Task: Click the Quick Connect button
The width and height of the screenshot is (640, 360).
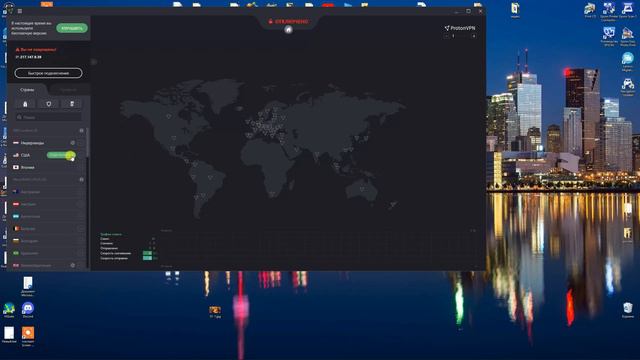Action: pyautogui.click(x=49, y=73)
